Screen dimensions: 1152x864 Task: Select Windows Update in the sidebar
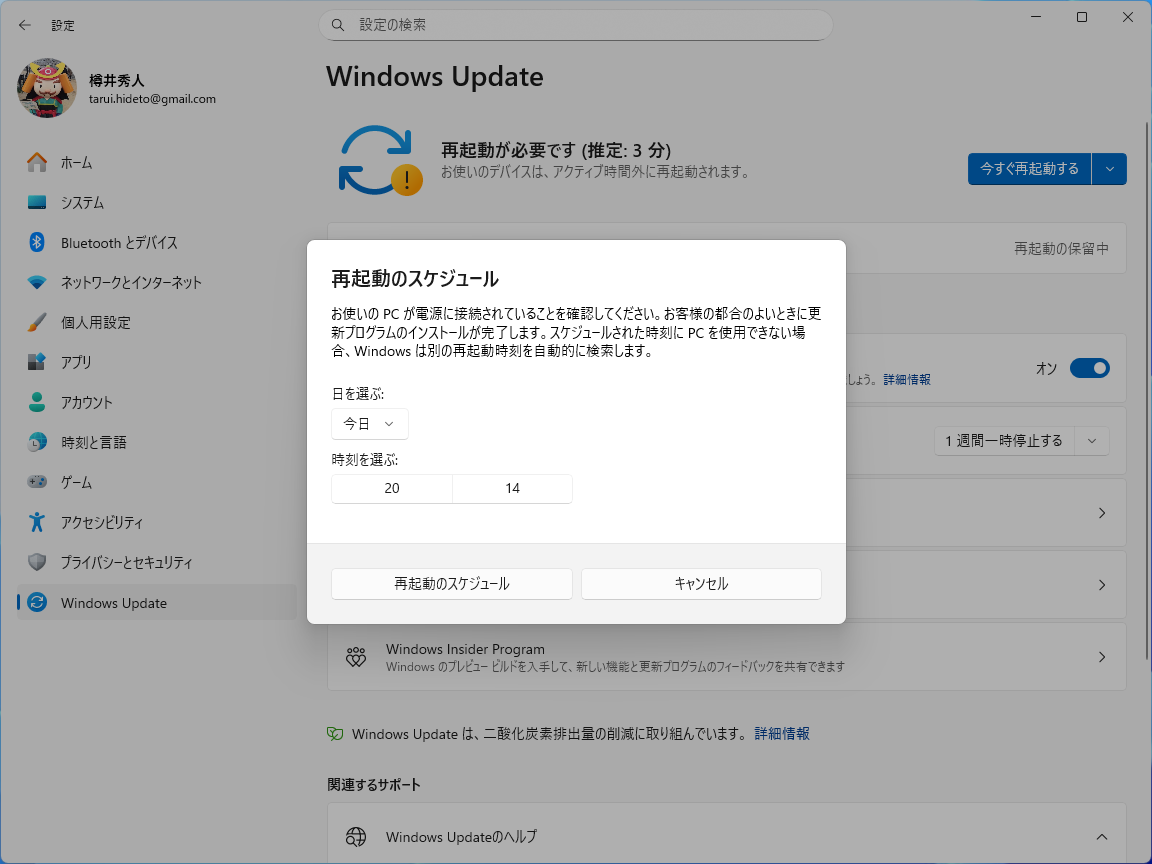[110, 602]
